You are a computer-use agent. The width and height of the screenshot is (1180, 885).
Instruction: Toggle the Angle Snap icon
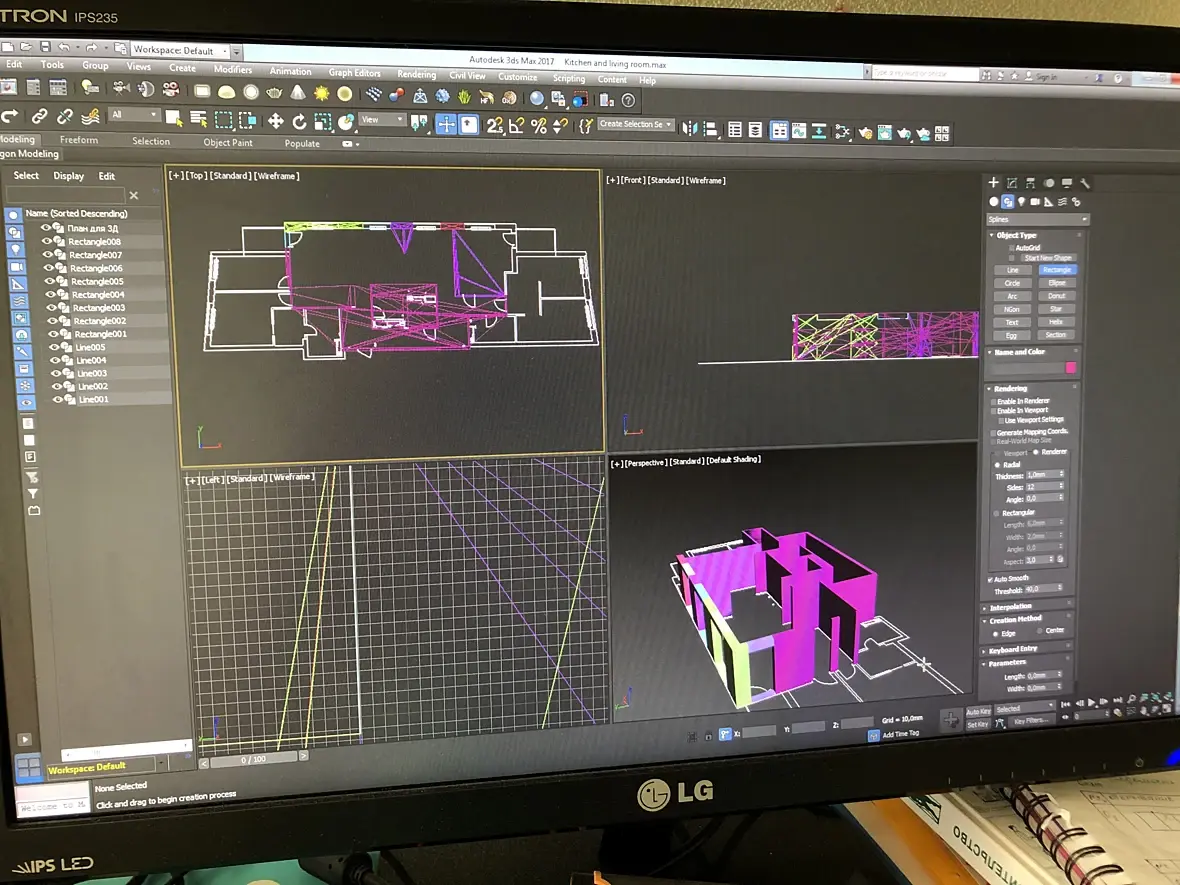coord(516,126)
